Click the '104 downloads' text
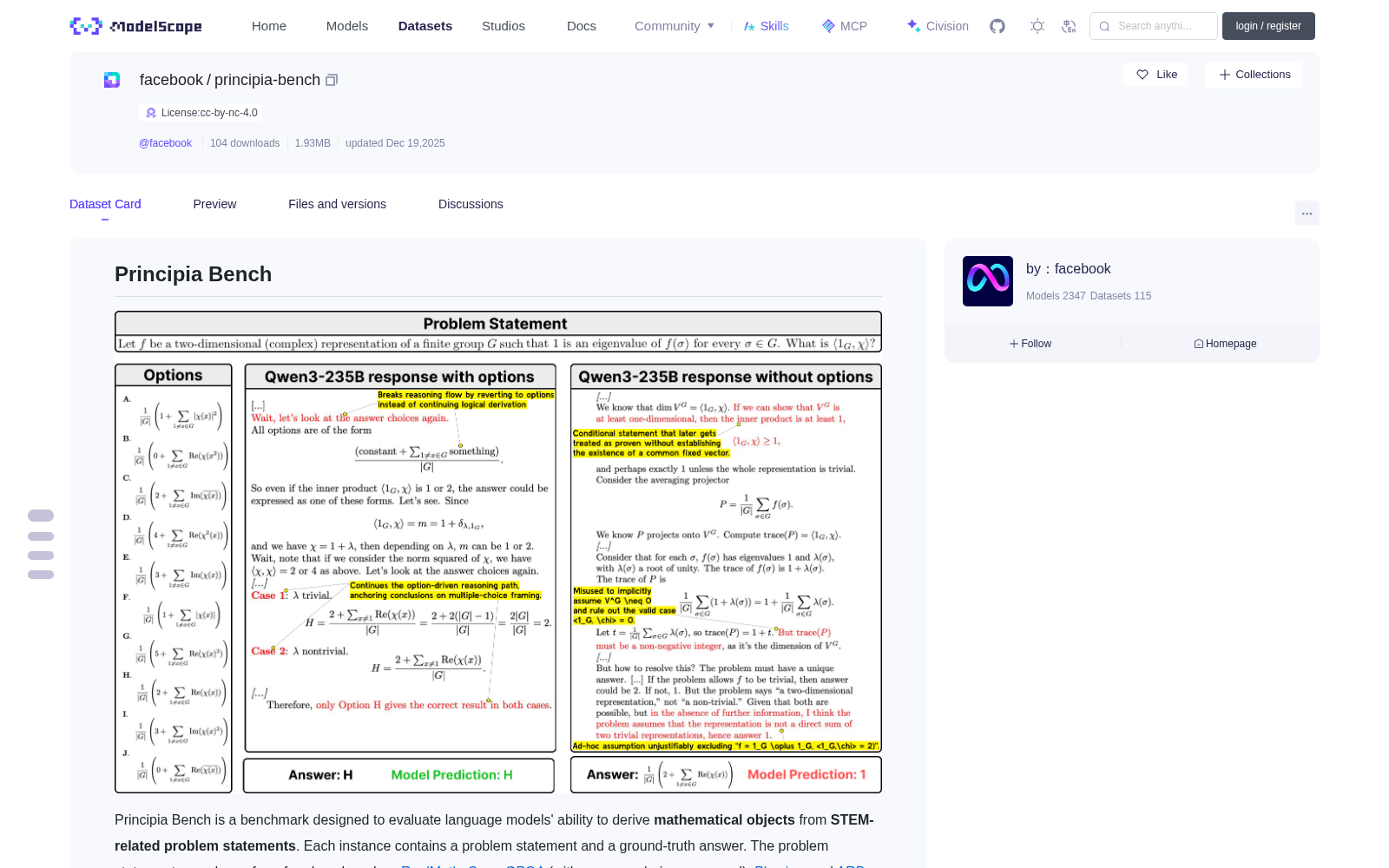 pyautogui.click(x=245, y=143)
